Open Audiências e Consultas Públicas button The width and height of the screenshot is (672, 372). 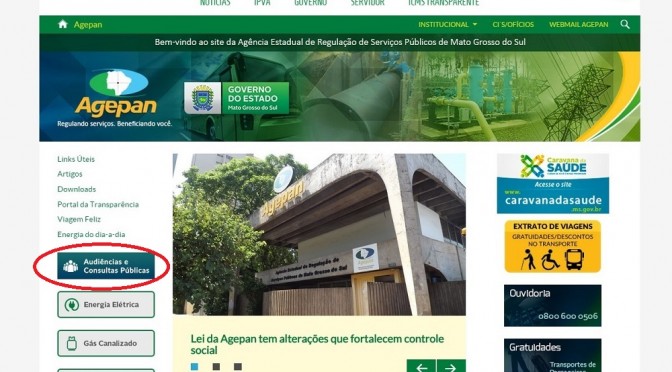click(106, 266)
